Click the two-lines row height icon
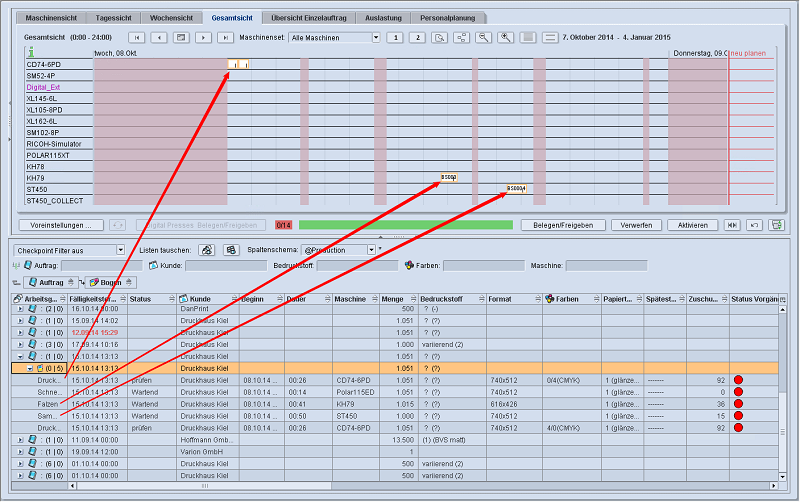Viewport: 800px width, 502px height. pyautogui.click(x=550, y=37)
